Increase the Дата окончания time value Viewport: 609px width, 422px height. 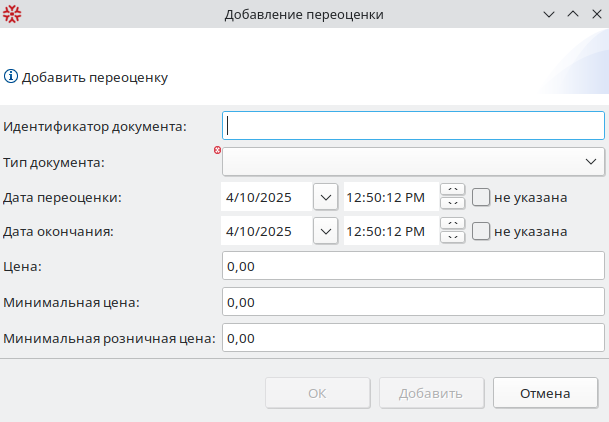[453, 224]
